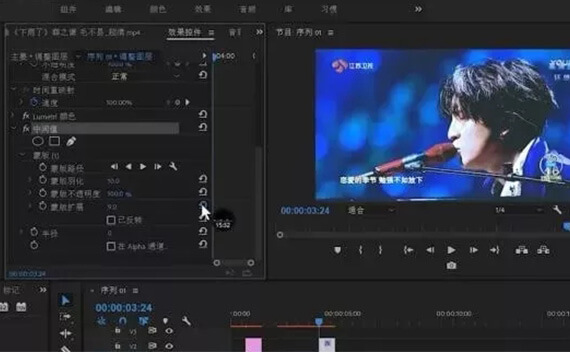Image resolution: width=570 pixels, height=360 pixels.
Task: Open the blend mode 正常 dropdown
Action: tap(145, 76)
